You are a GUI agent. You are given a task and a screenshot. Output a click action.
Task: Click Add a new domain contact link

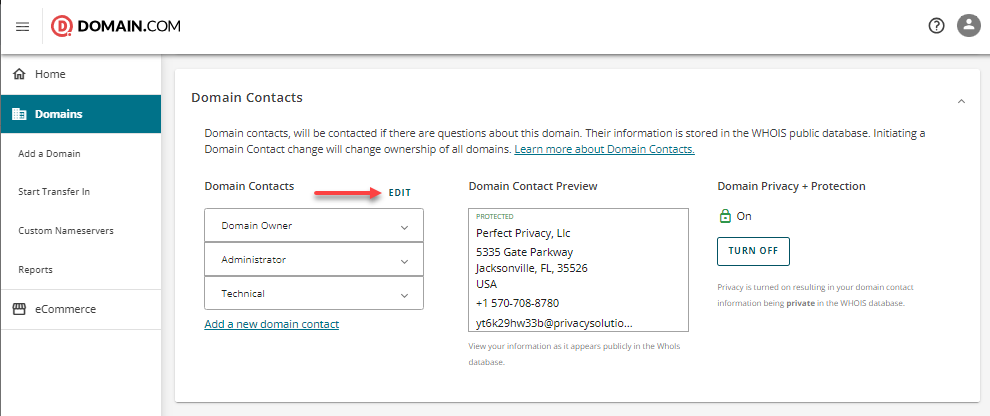pos(271,324)
